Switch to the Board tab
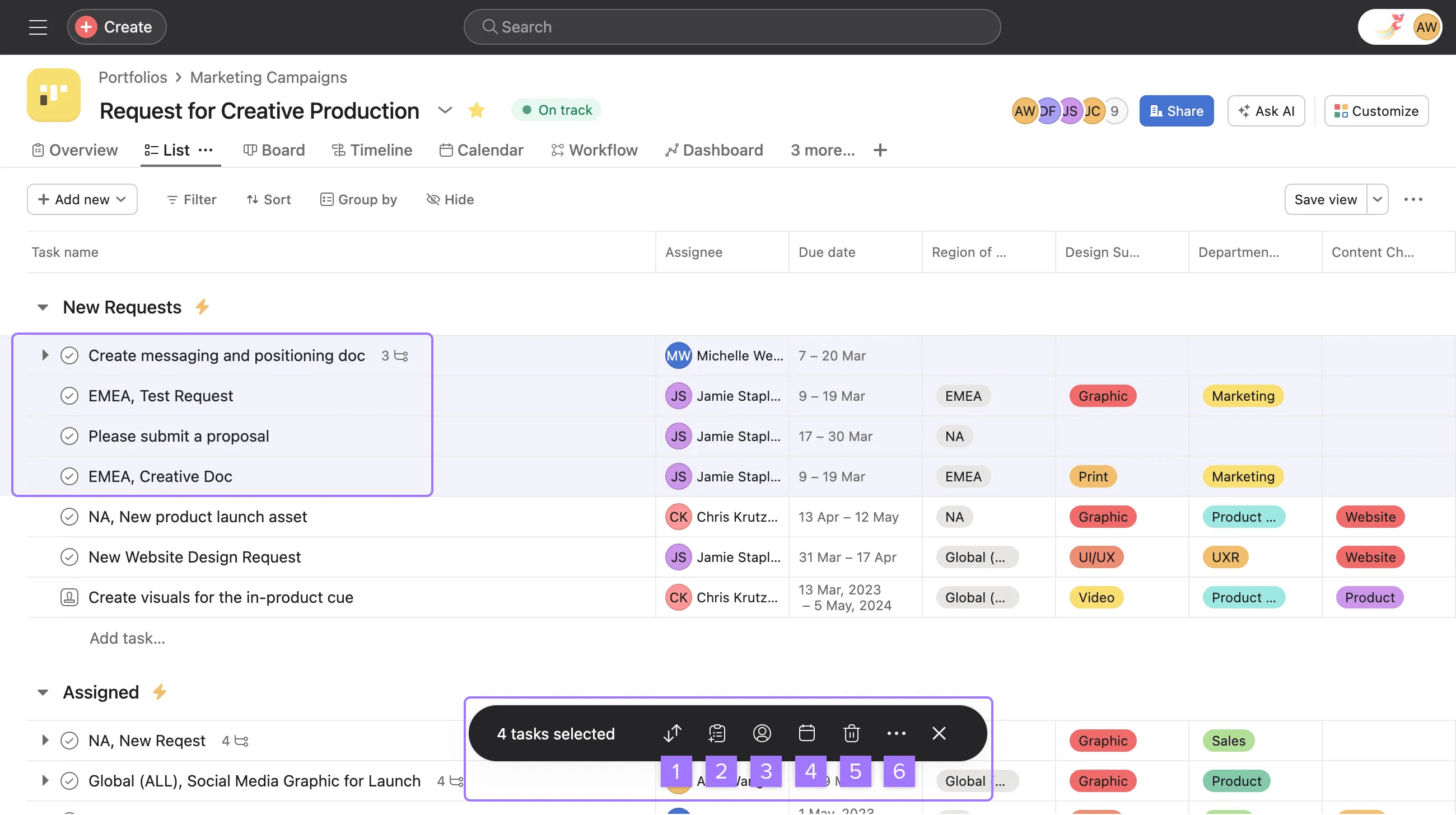Screen dimensions: 1456x815 [274, 149]
